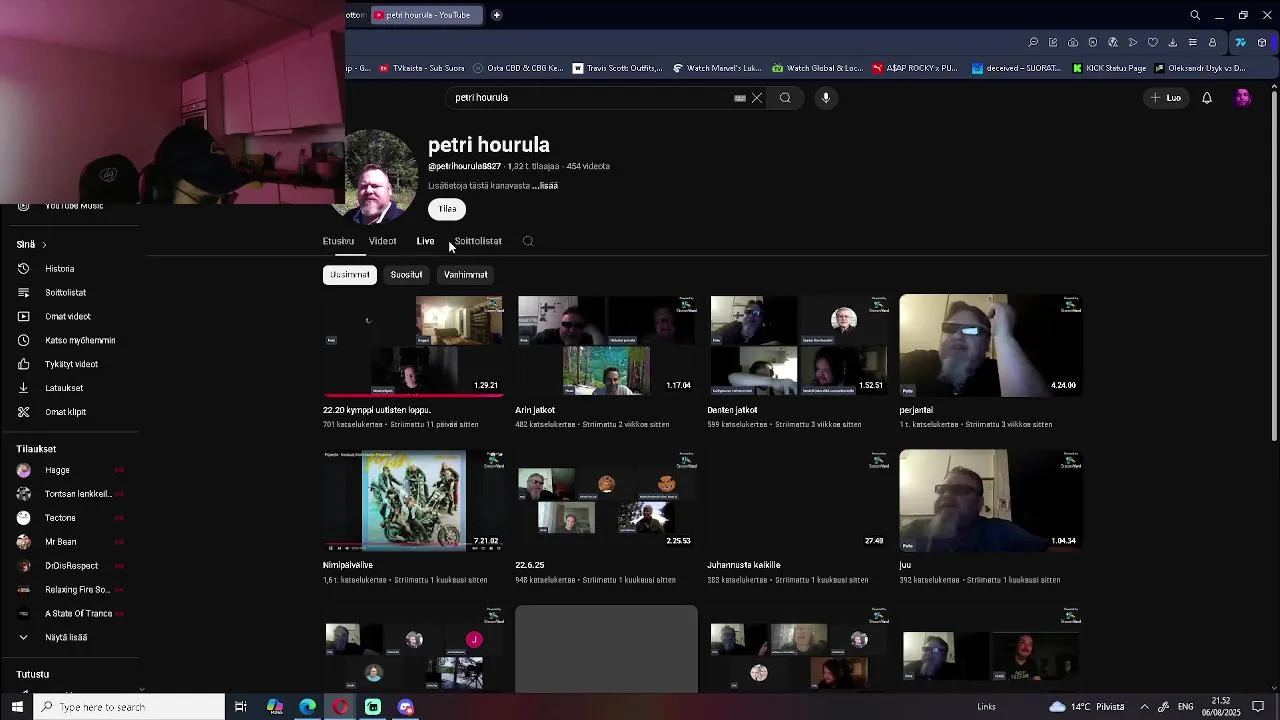This screenshot has height=720, width=1280.
Task: Open browser tab search magnifier in title bar
Action: (x=1195, y=15)
